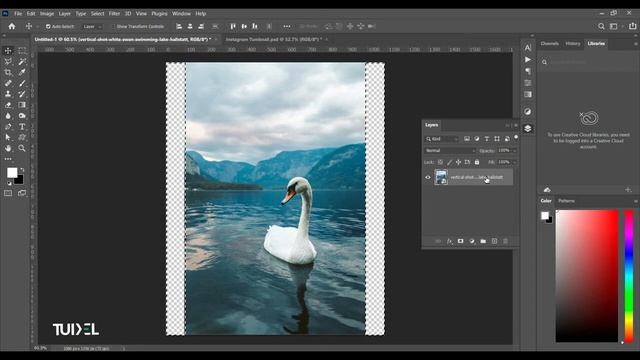Screen dimensions: 640x360
Task: Select the Healing Brush tool
Action: pyautogui.click(x=8, y=83)
